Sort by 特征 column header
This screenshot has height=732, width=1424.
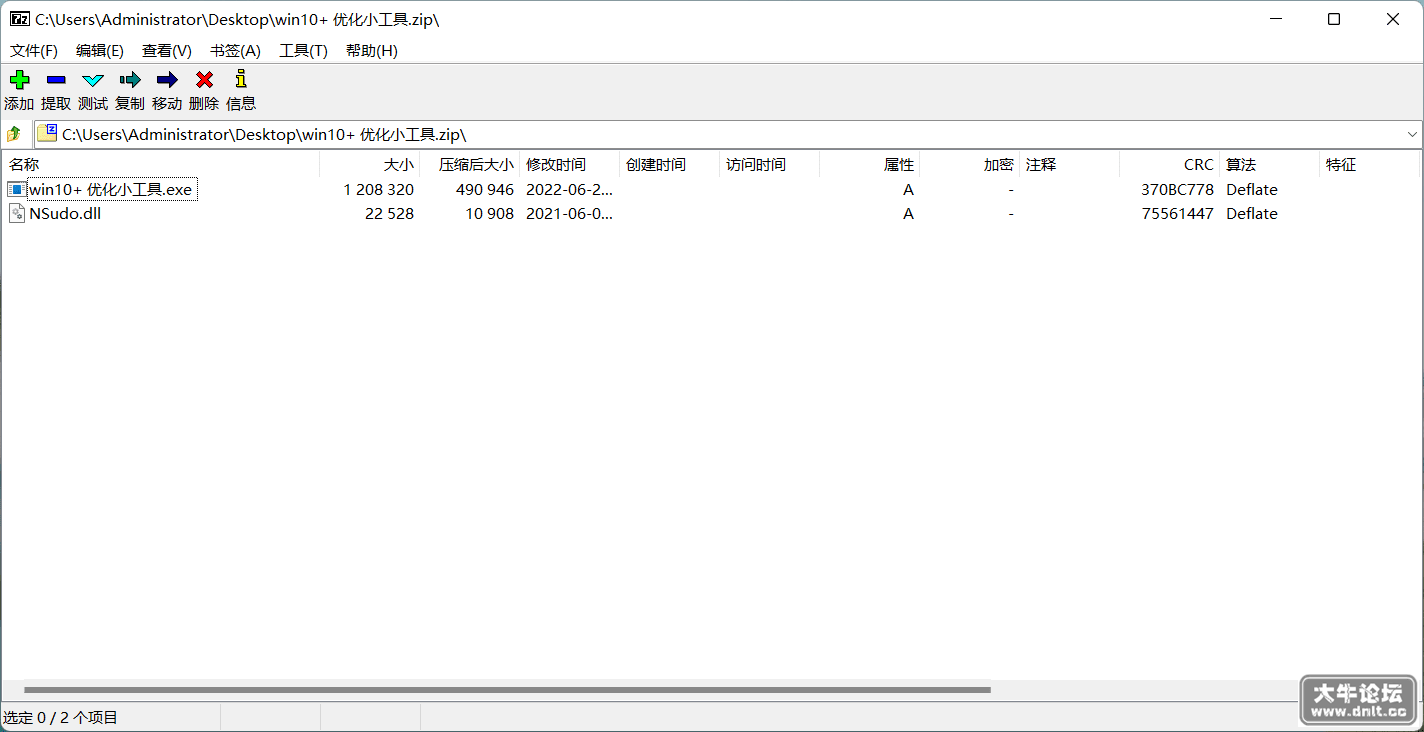[1369, 165]
